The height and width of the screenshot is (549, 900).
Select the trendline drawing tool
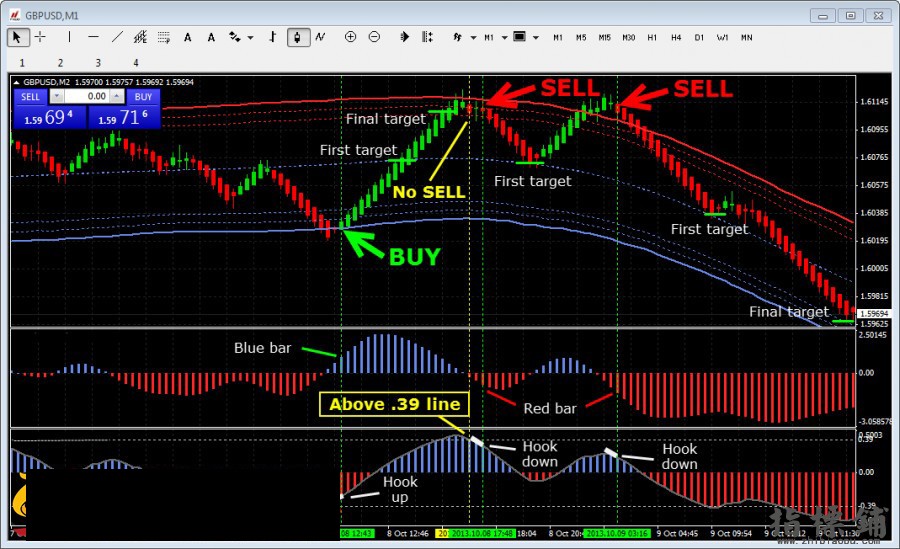tap(117, 37)
